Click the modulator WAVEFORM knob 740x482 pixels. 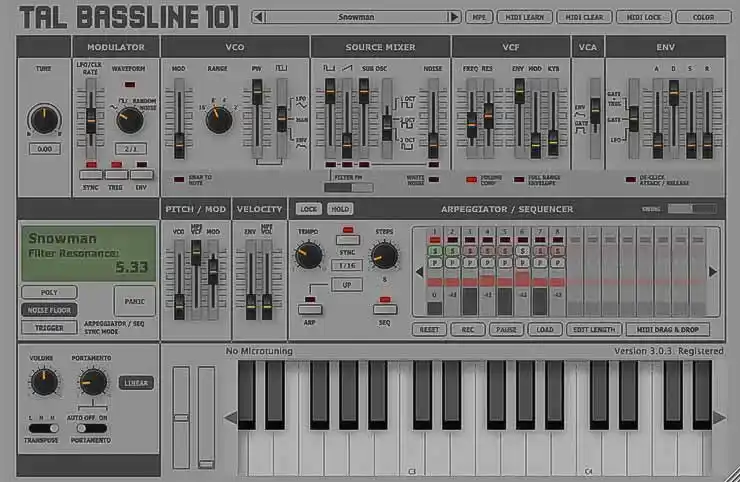click(x=130, y=120)
